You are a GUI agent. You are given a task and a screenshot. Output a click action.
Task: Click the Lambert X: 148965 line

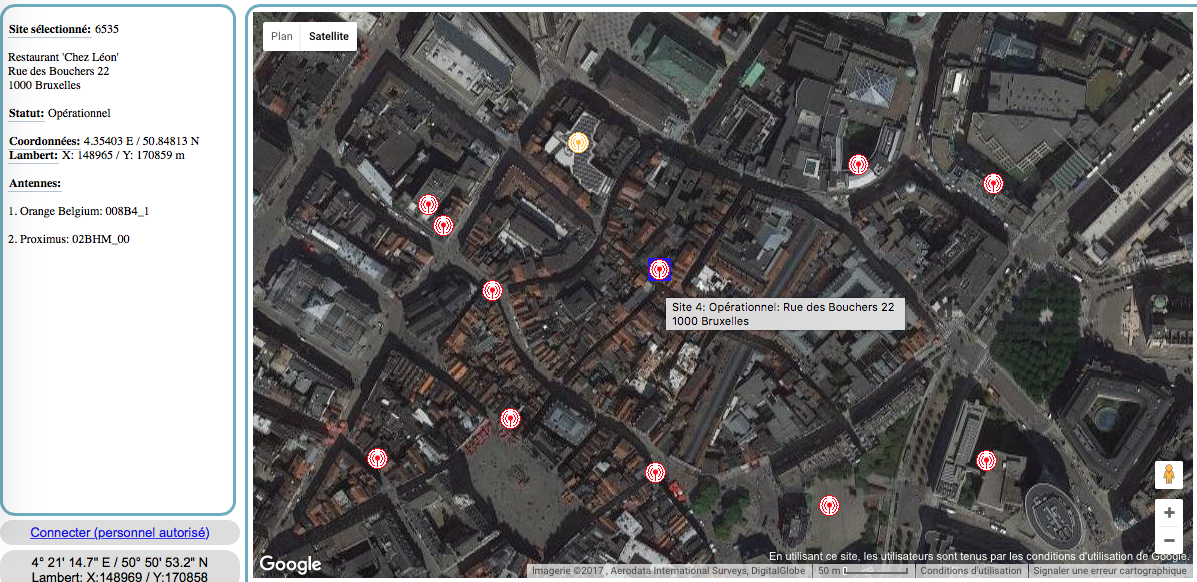click(x=96, y=155)
